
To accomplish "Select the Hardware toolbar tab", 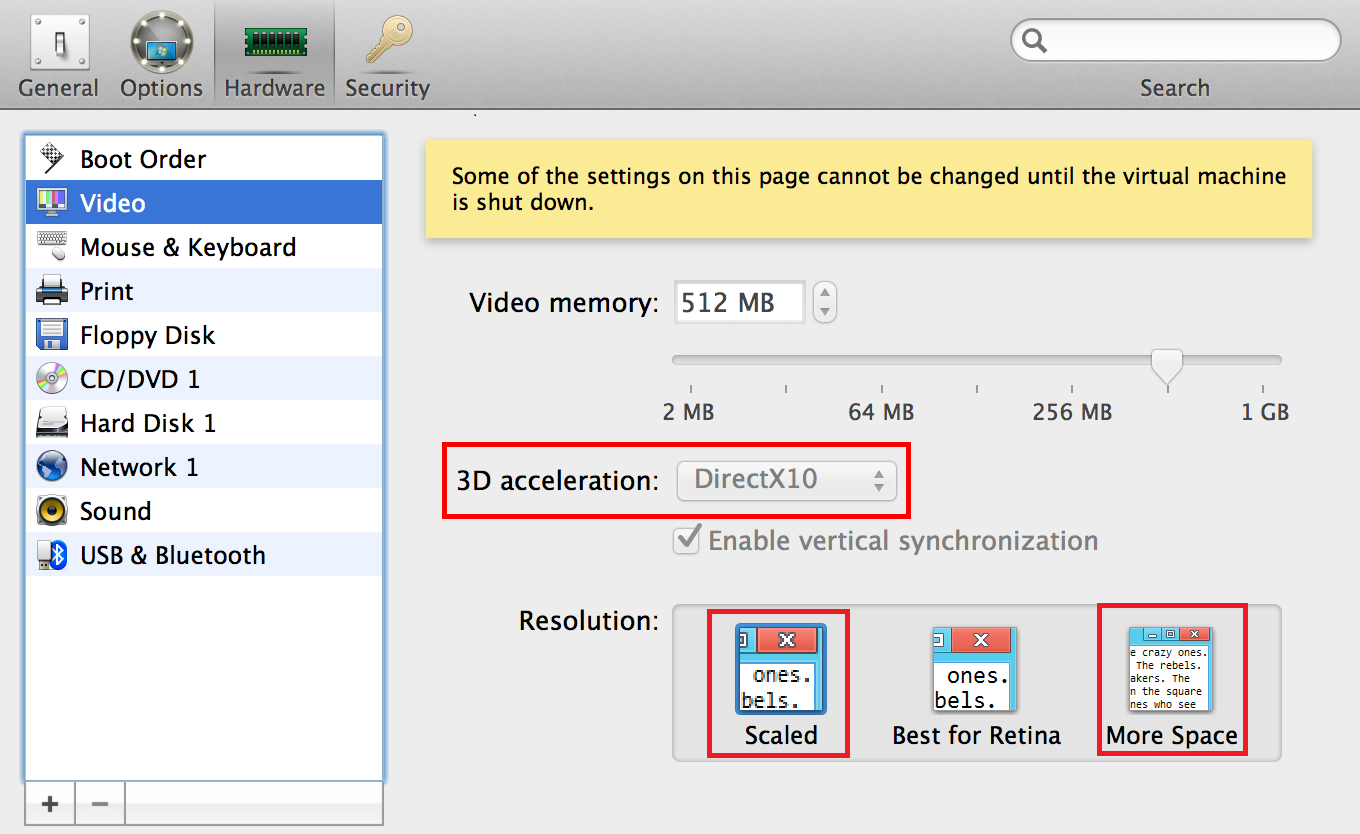I will coord(275,53).
